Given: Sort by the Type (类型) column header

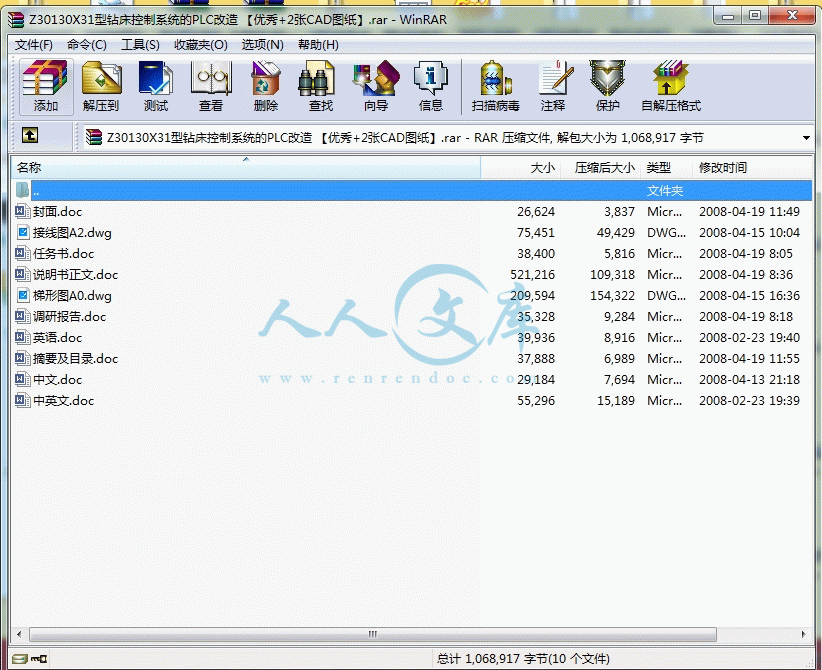Looking at the screenshot, I should click(x=667, y=168).
